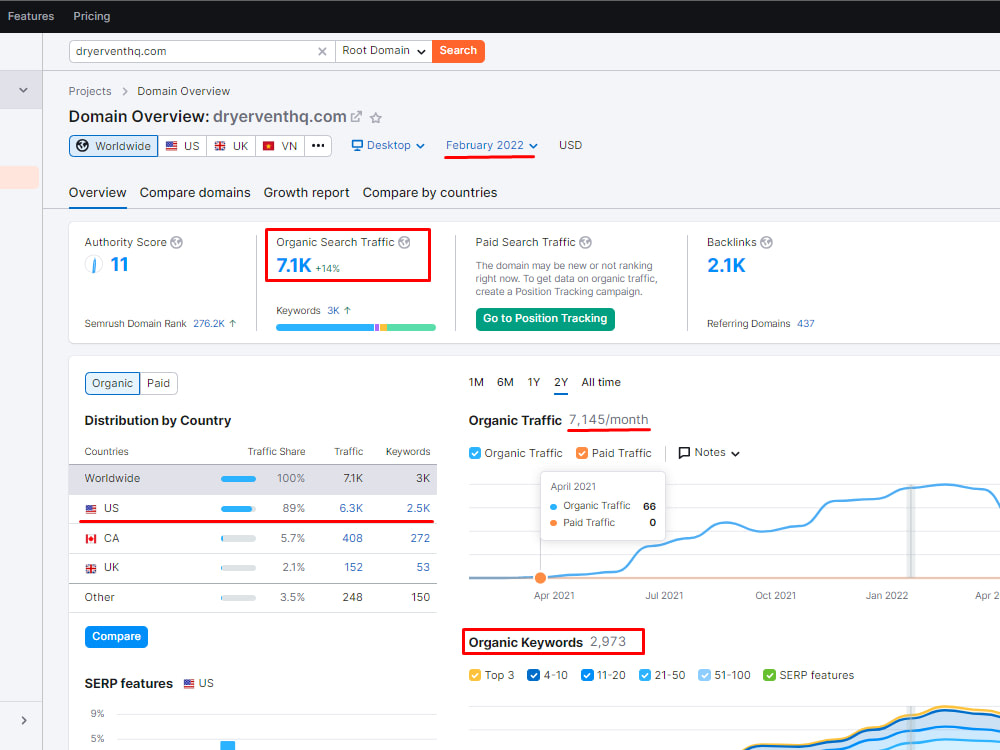Image resolution: width=1000 pixels, height=750 pixels.
Task: Select Growth report tab
Action: (x=307, y=193)
